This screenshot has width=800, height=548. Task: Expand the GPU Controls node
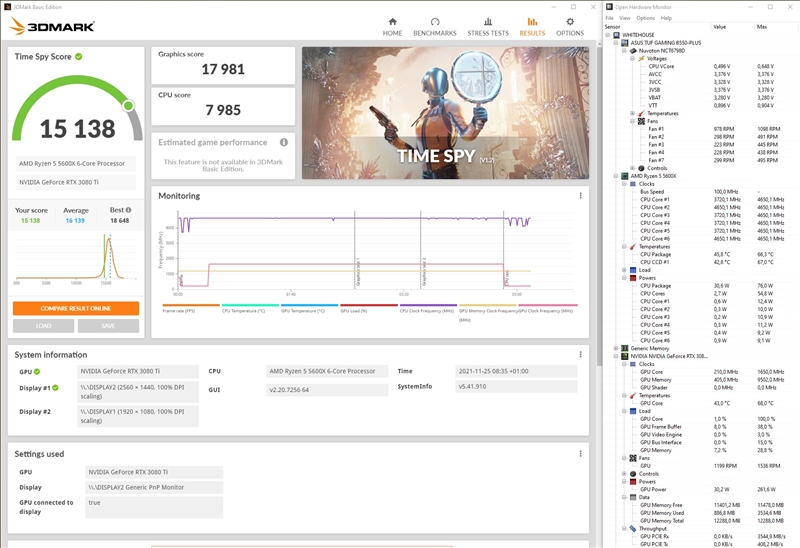point(624,474)
